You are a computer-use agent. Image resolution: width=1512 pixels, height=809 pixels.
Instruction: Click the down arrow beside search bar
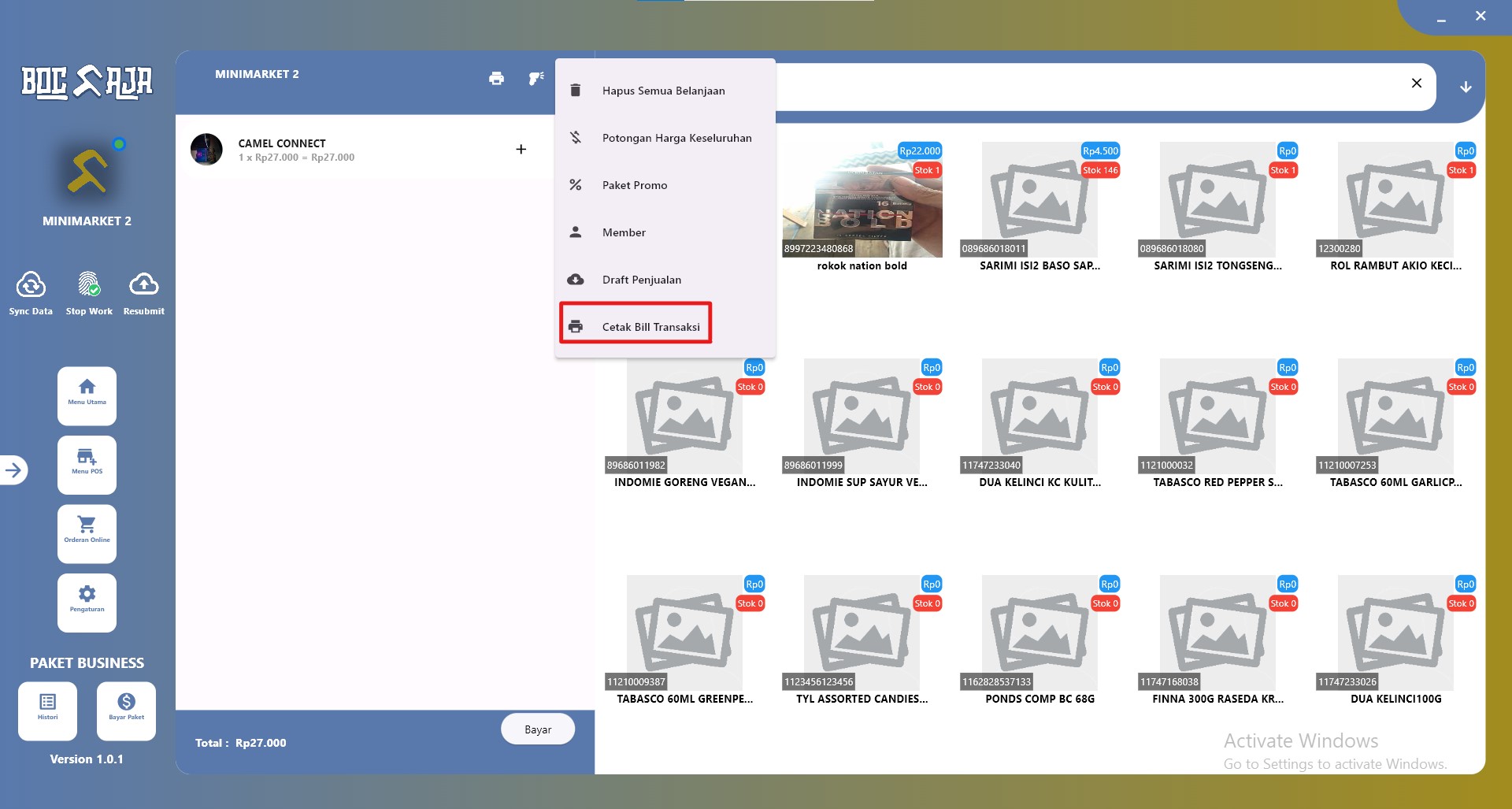pos(1466,87)
